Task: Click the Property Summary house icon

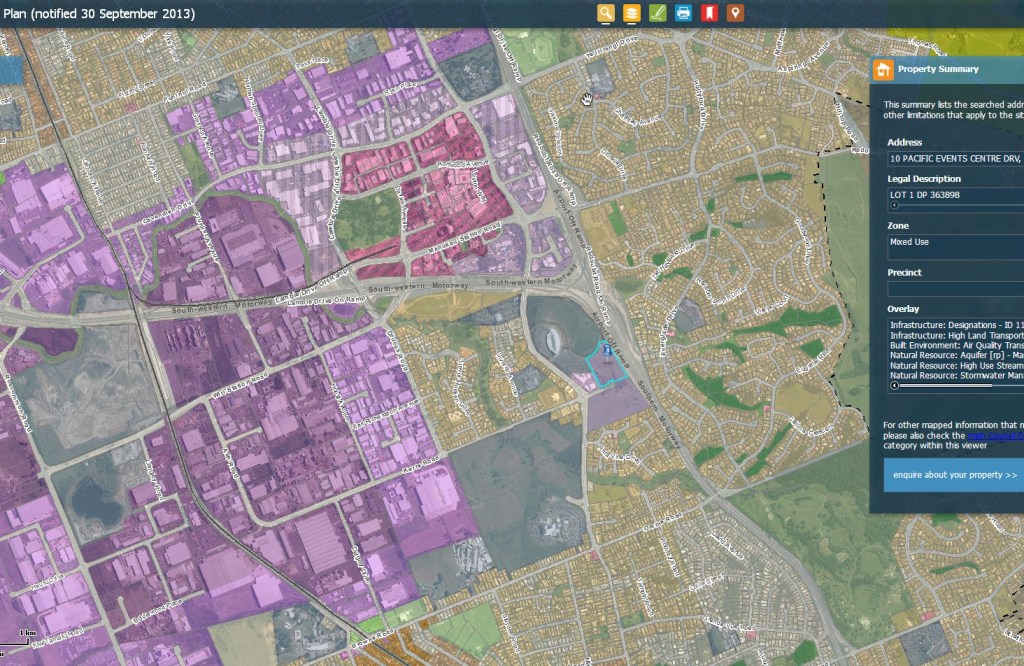Action: (883, 69)
